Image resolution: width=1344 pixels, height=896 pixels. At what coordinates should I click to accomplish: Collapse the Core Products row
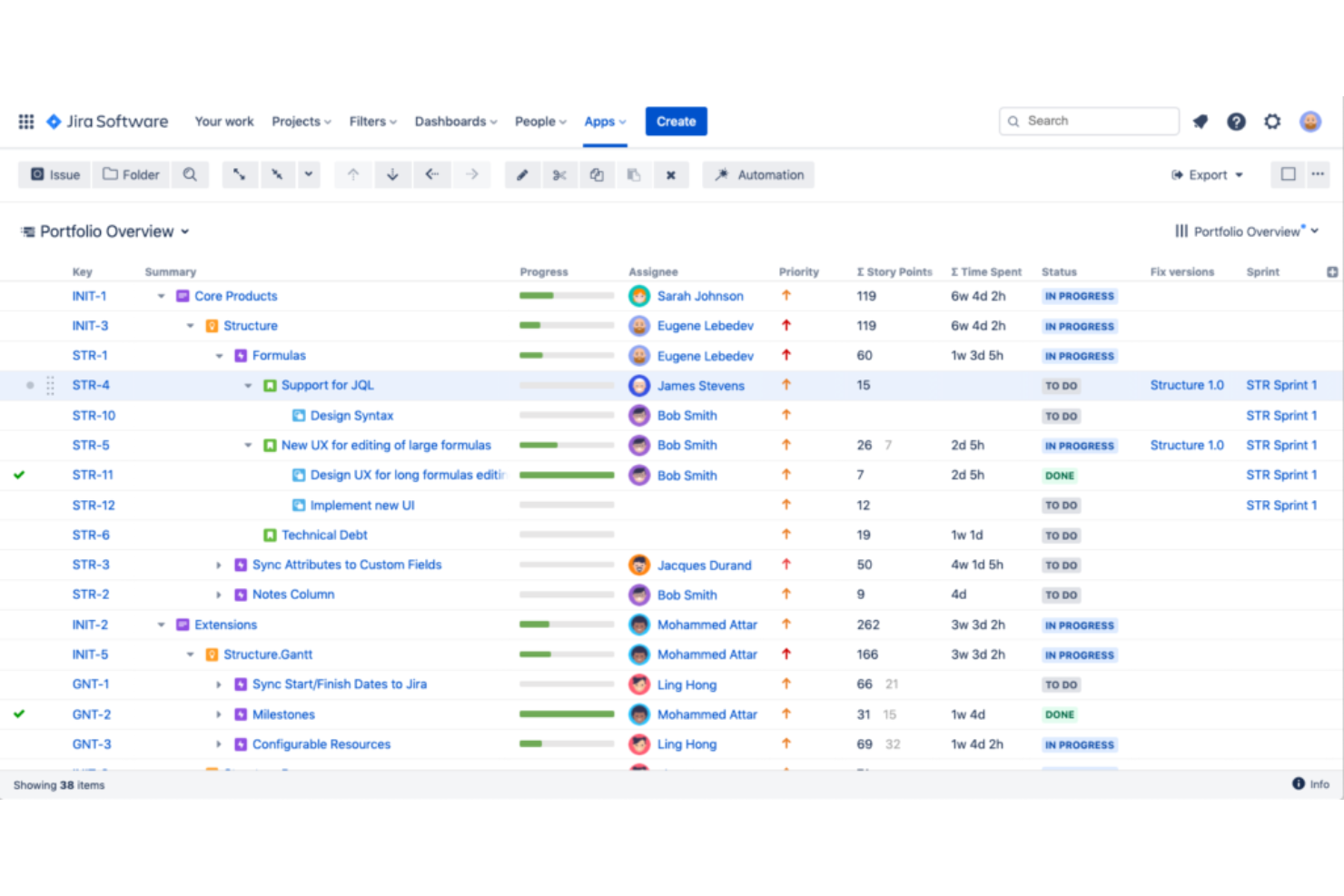[x=161, y=295]
